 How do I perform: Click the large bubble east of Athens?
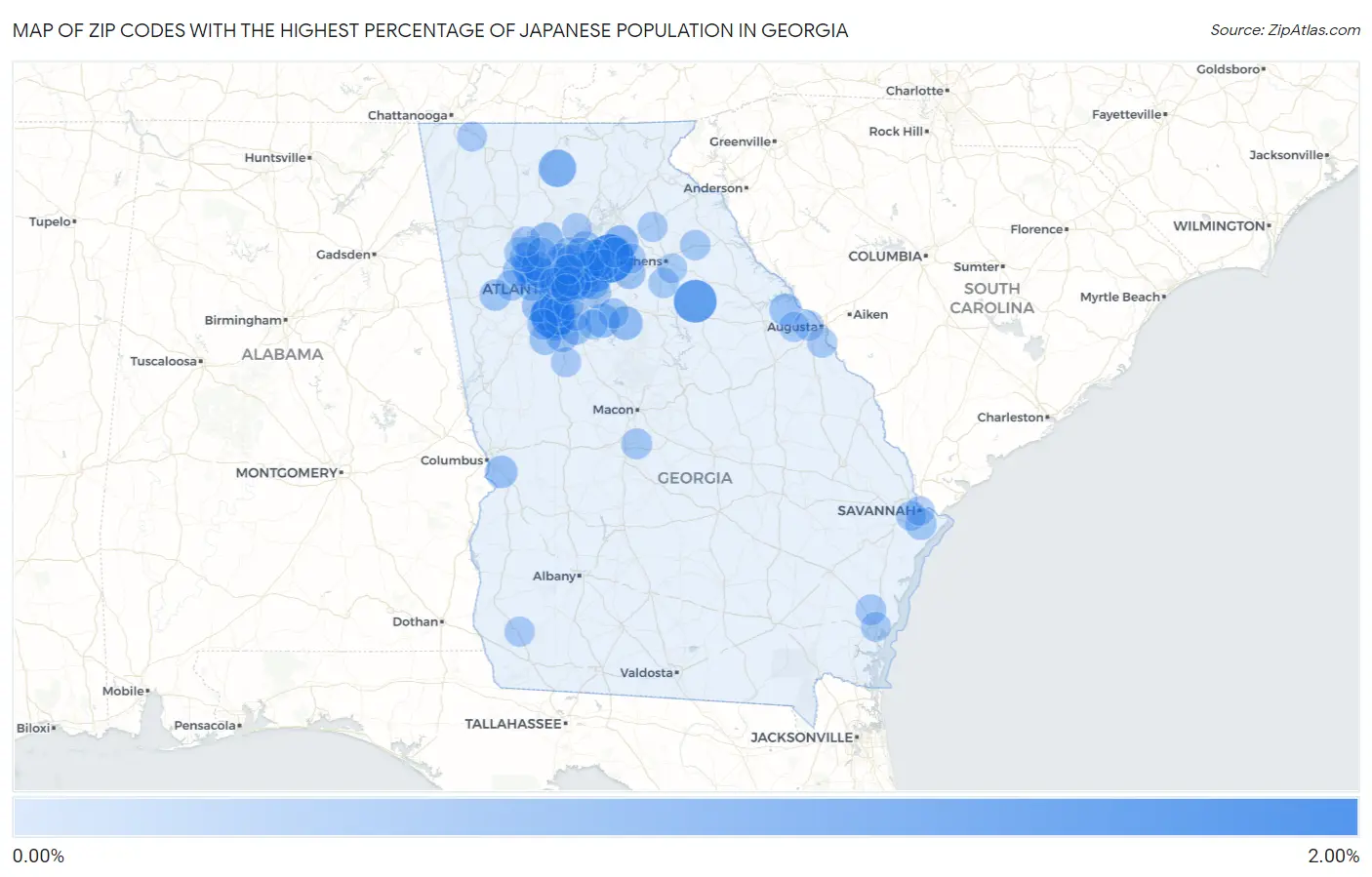point(695,300)
